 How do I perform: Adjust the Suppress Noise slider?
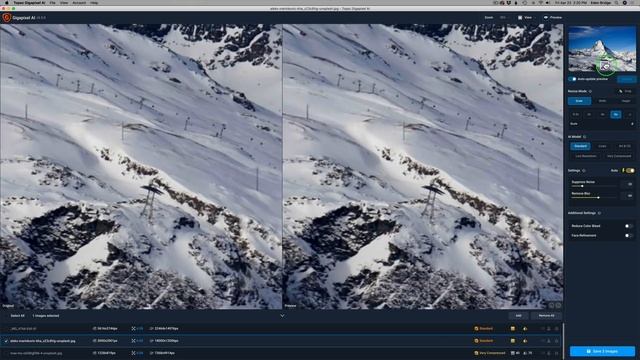(x=594, y=186)
